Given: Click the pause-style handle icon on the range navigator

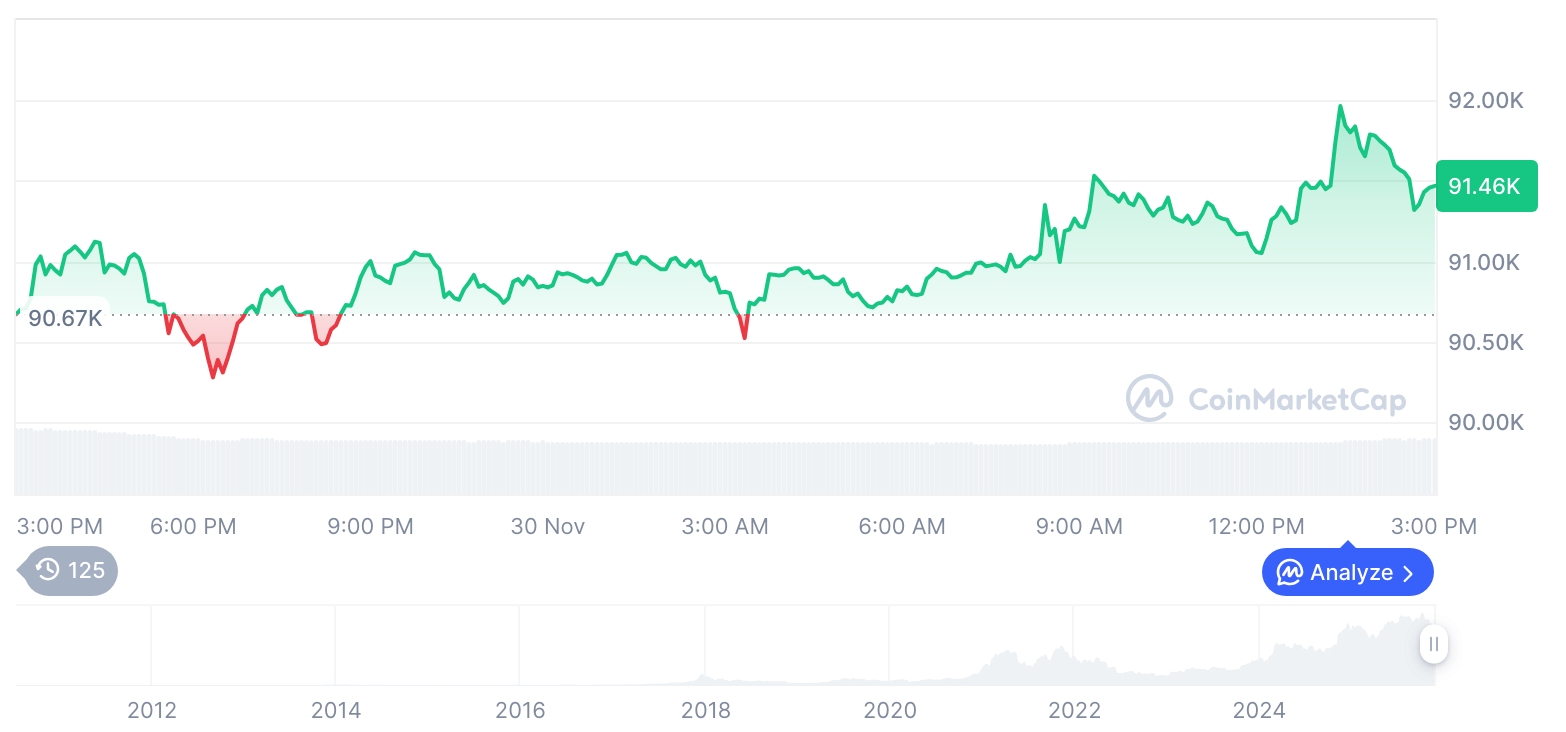Looking at the screenshot, I should tap(1434, 644).
